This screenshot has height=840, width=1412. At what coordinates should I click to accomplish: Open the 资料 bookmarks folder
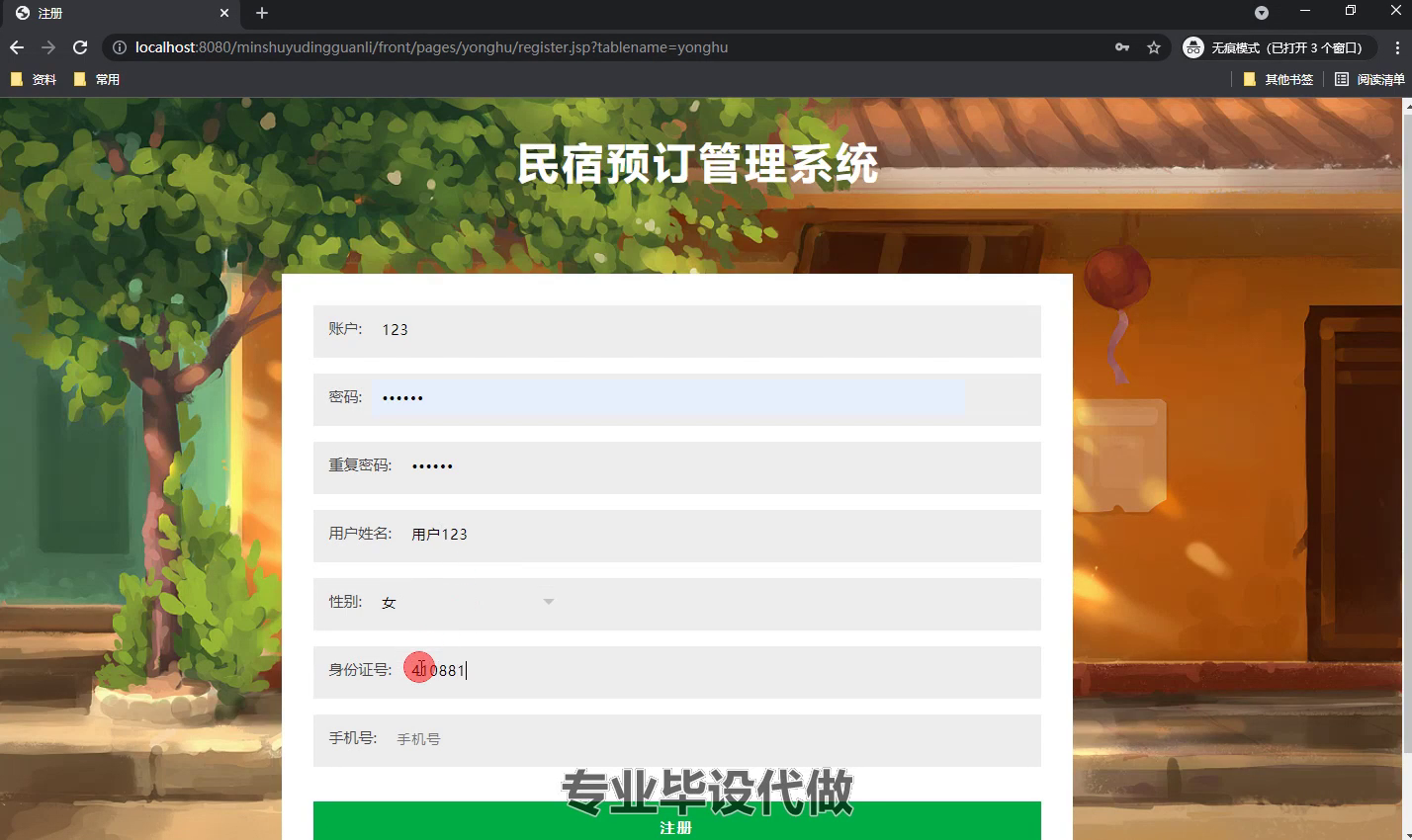point(34,79)
